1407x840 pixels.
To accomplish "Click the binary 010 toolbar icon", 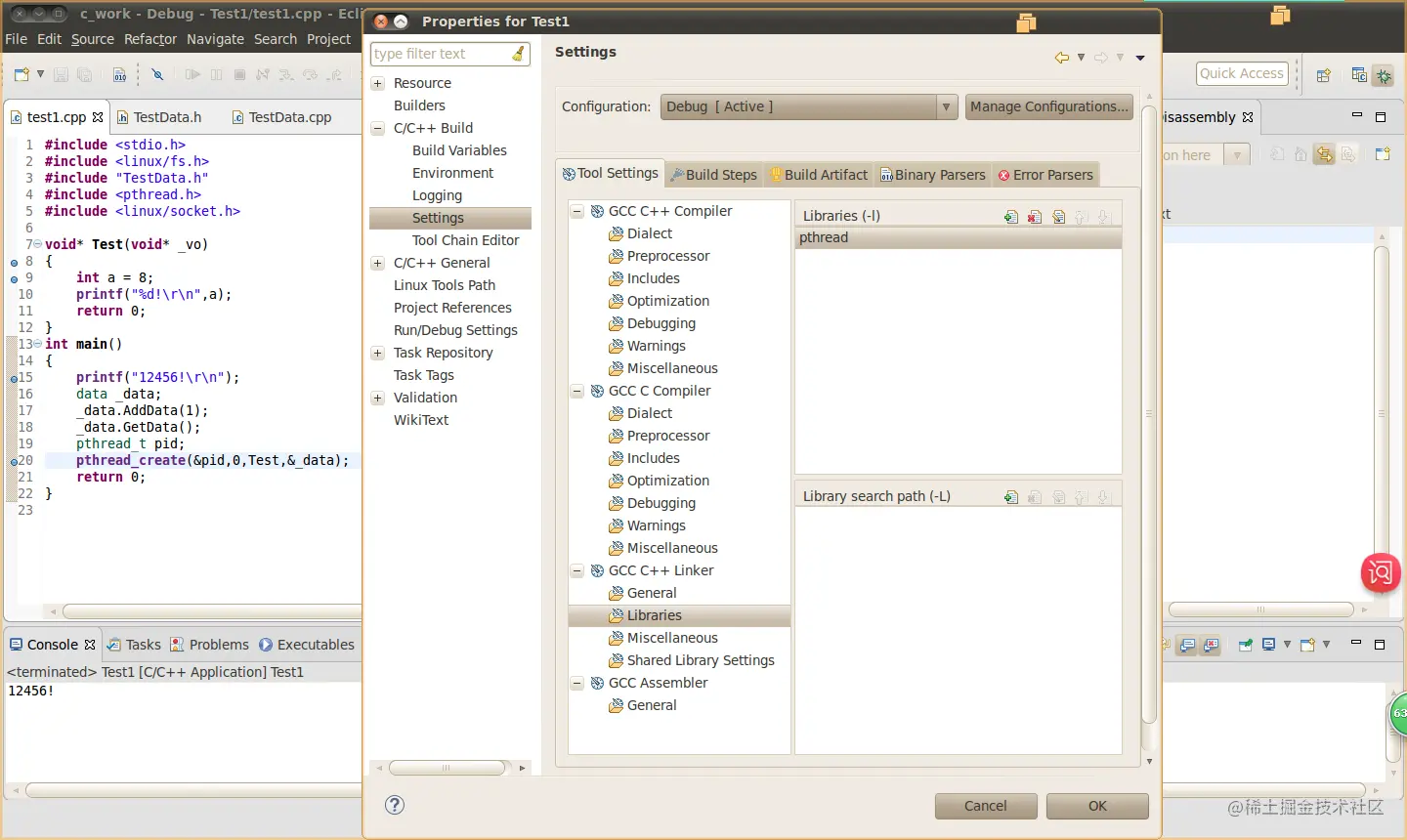I will (x=119, y=74).
